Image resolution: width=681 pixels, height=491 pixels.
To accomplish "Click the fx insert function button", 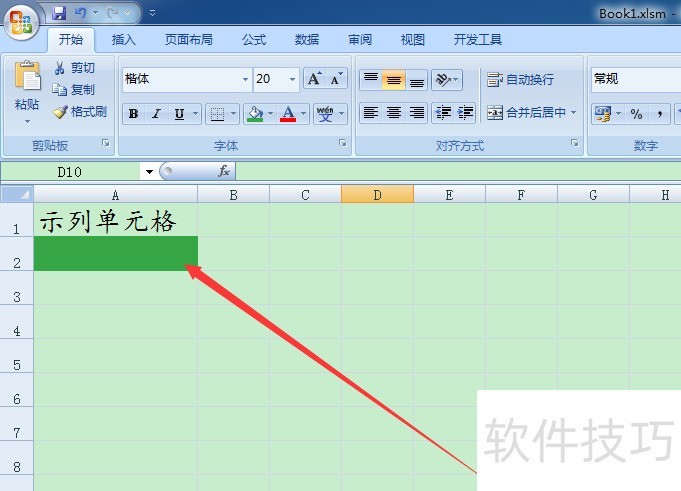I will 223,171.
